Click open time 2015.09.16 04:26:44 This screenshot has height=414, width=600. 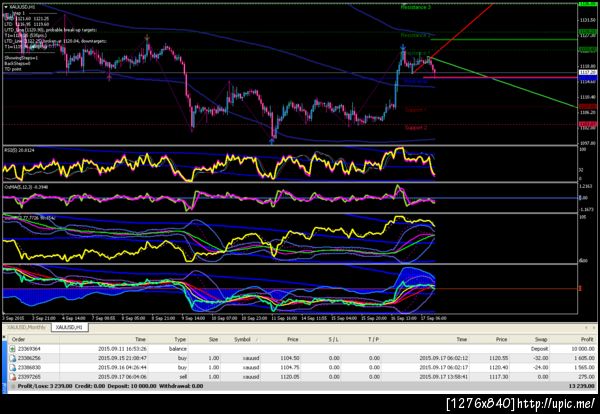coord(122,367)
